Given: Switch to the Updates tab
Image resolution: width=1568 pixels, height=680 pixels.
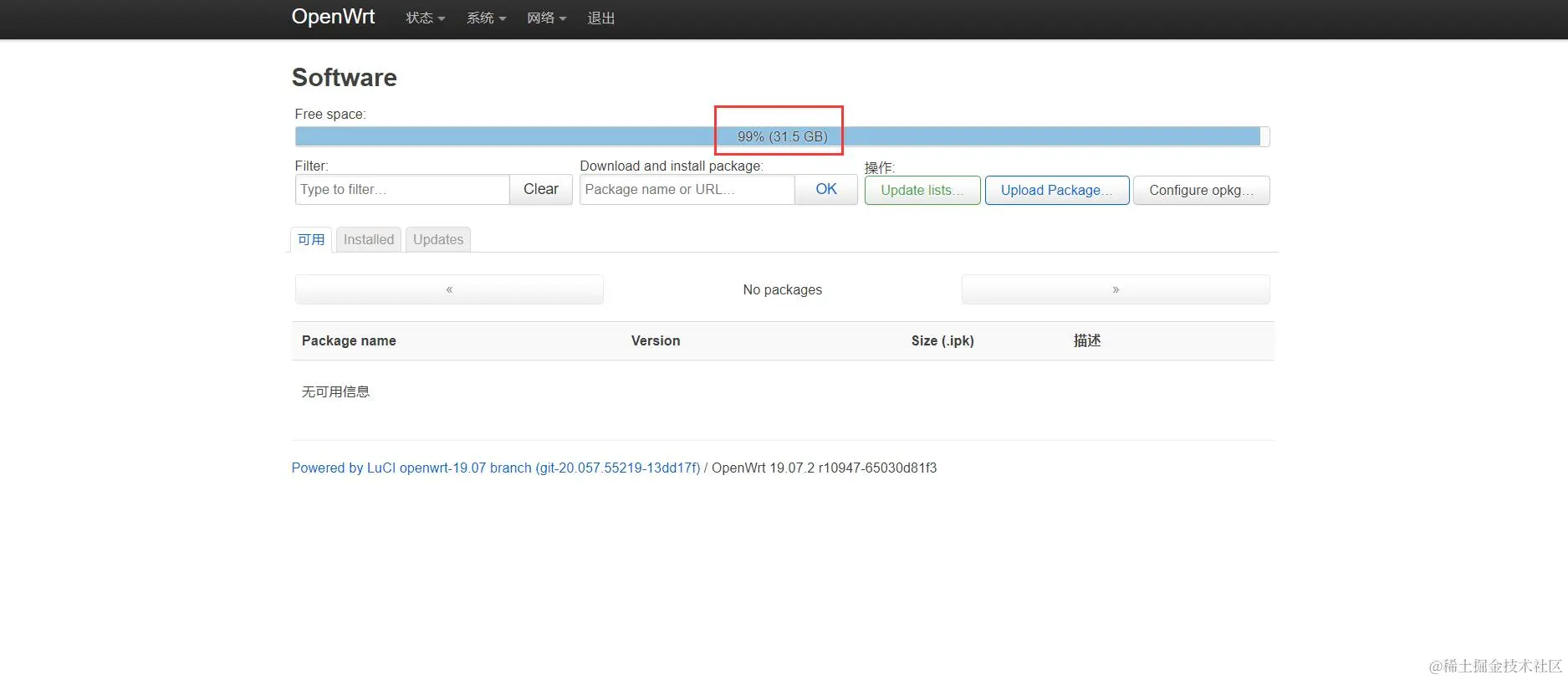Looking at the screenshot, I should click(x=438, y=240).
